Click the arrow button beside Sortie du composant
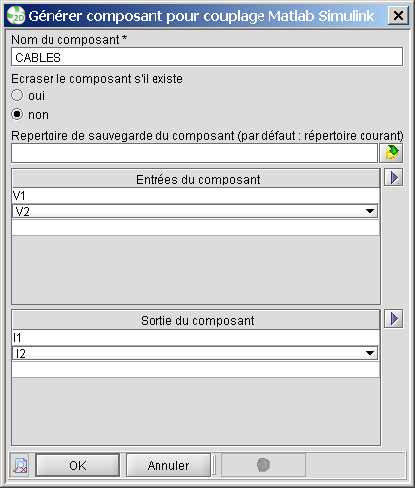The image size is (415, 488). 394,319
